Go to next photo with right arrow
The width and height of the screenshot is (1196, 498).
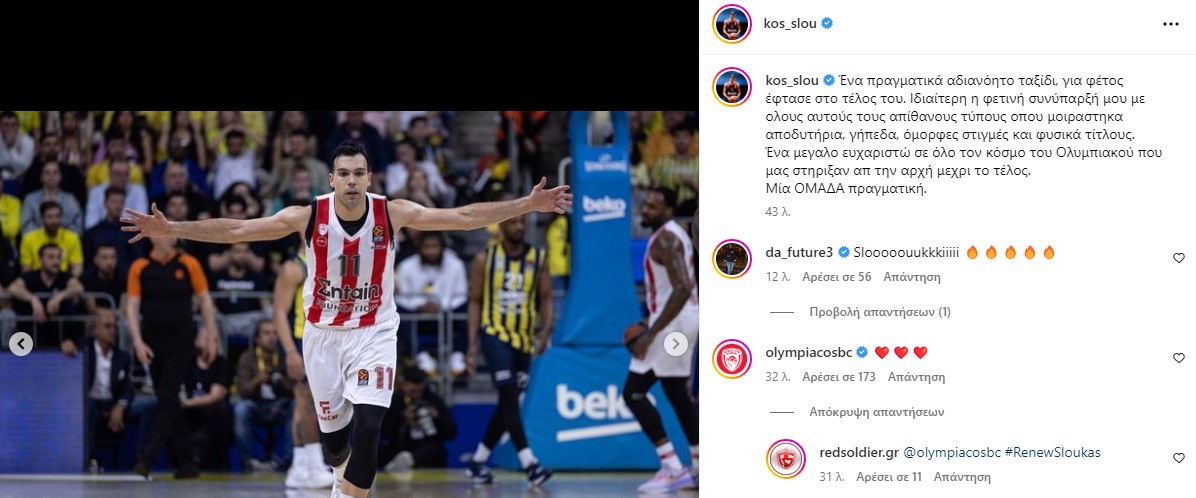point(675,344)
